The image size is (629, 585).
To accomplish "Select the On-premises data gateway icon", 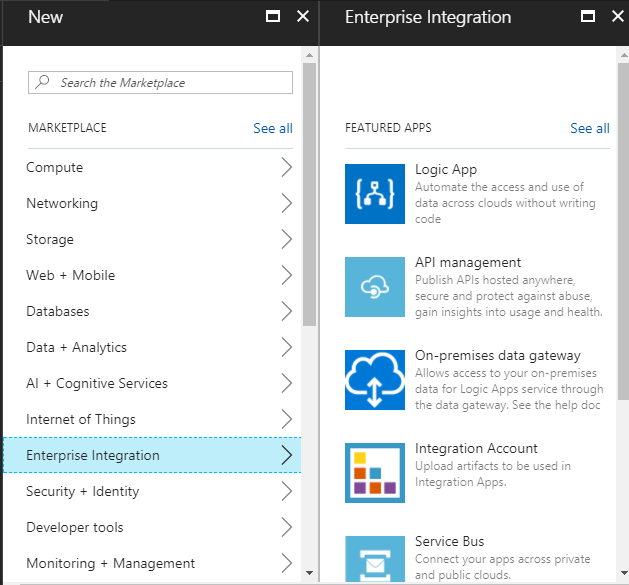I will 375,380.
